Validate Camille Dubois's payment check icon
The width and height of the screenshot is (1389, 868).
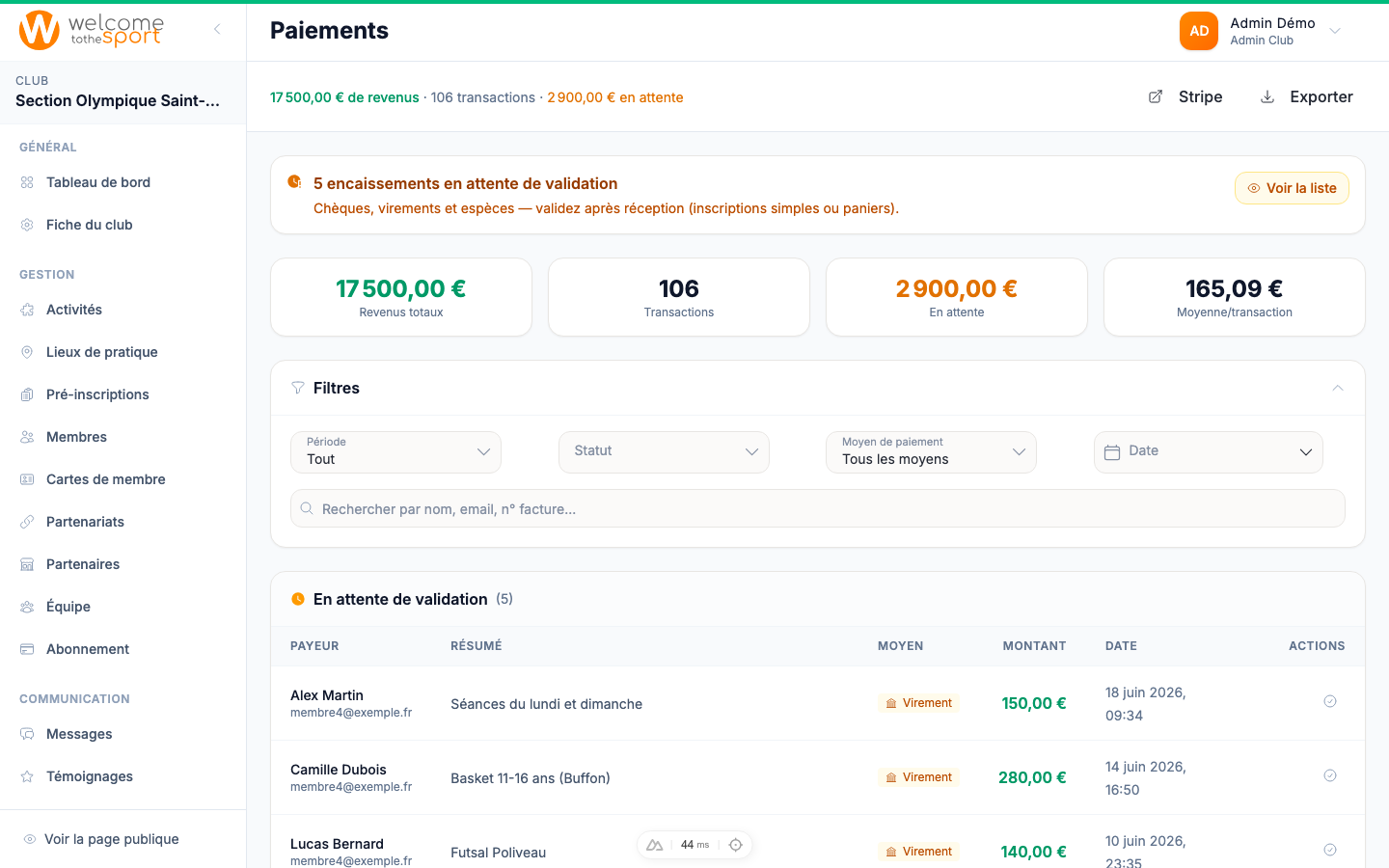(x=1330, y=775)
